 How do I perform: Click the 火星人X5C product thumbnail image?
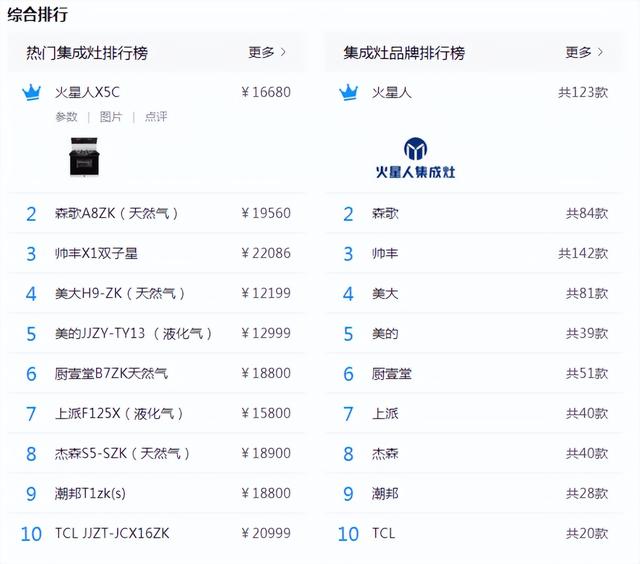coord(85,158)
